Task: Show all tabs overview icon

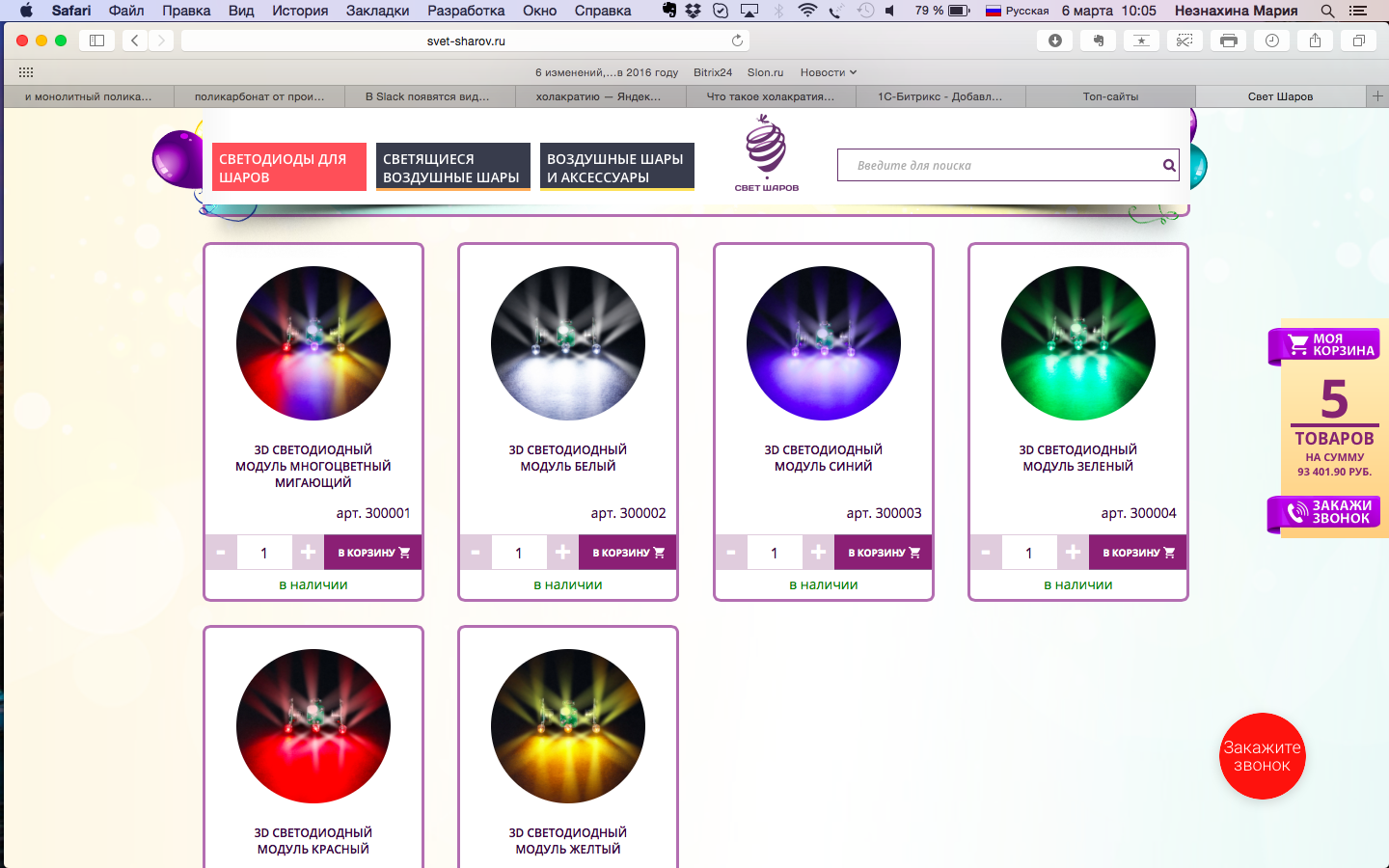Action: (x=1358, y=41)
